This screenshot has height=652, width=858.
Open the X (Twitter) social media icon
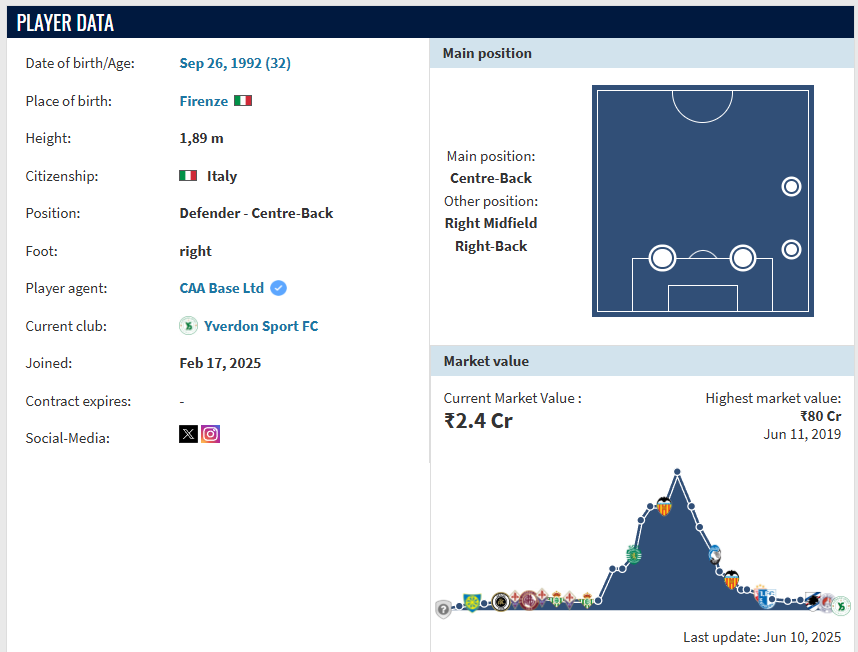pyautogui.click(x=188, y=434)
